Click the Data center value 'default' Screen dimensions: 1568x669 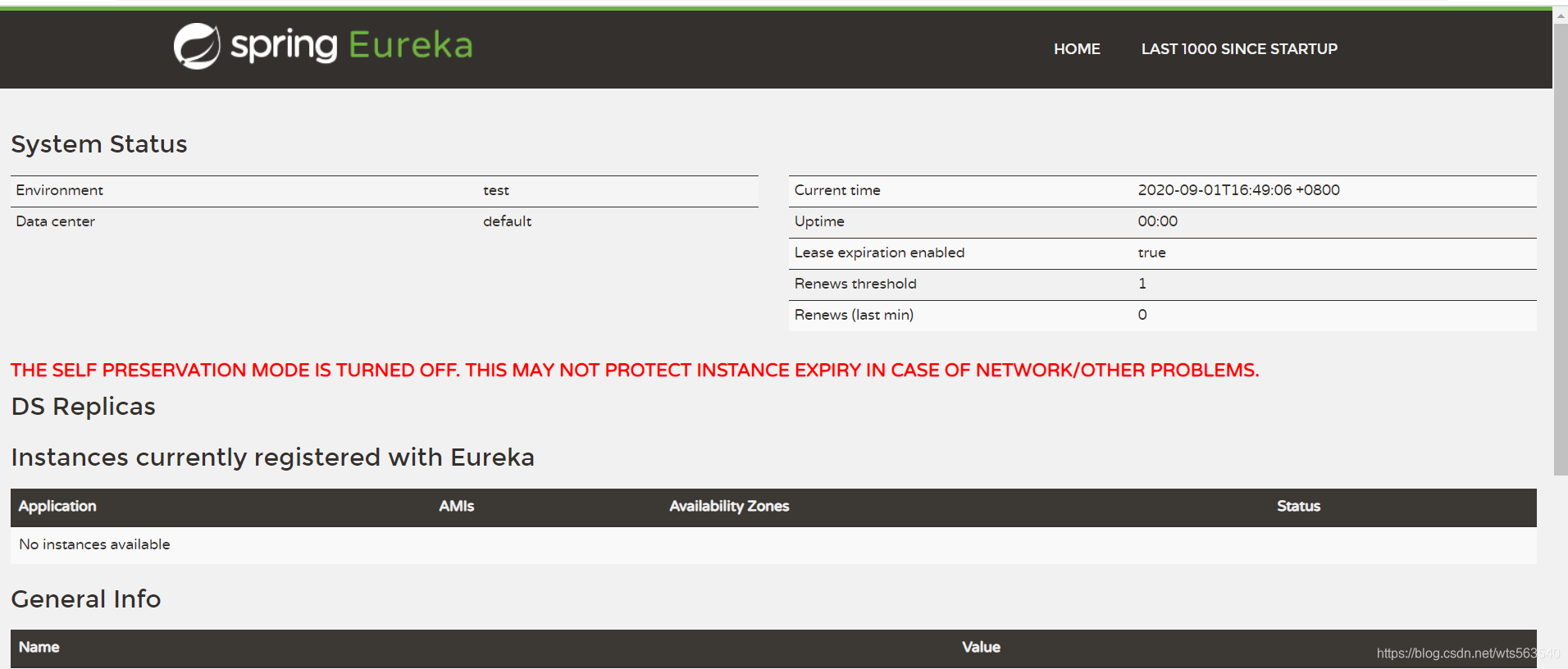[x=507, y=221]
